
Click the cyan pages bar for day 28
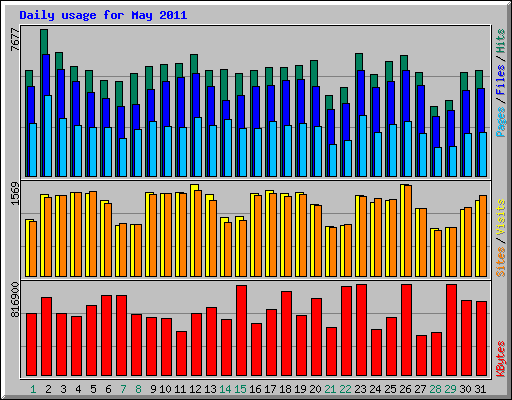click(438, 162)
